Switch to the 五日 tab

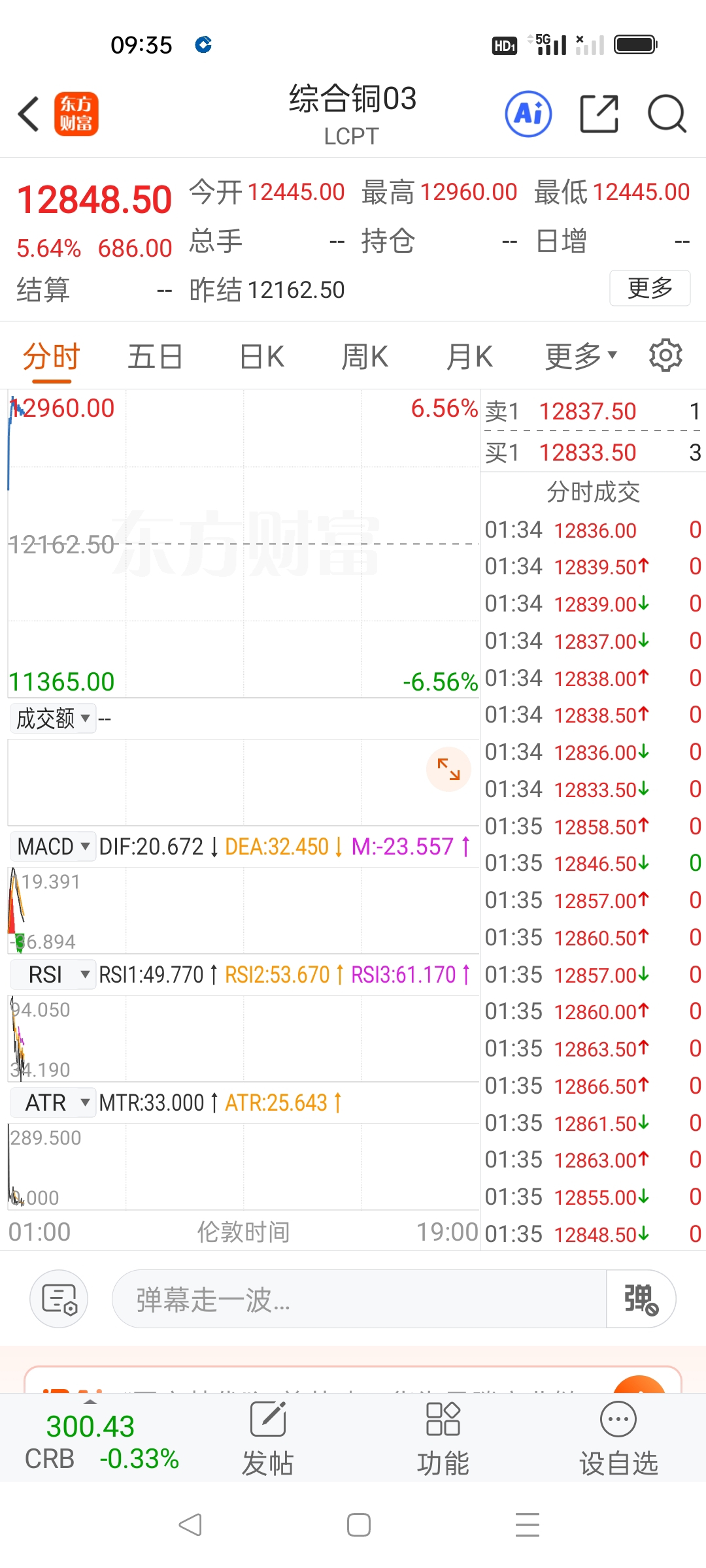point(155,357)
